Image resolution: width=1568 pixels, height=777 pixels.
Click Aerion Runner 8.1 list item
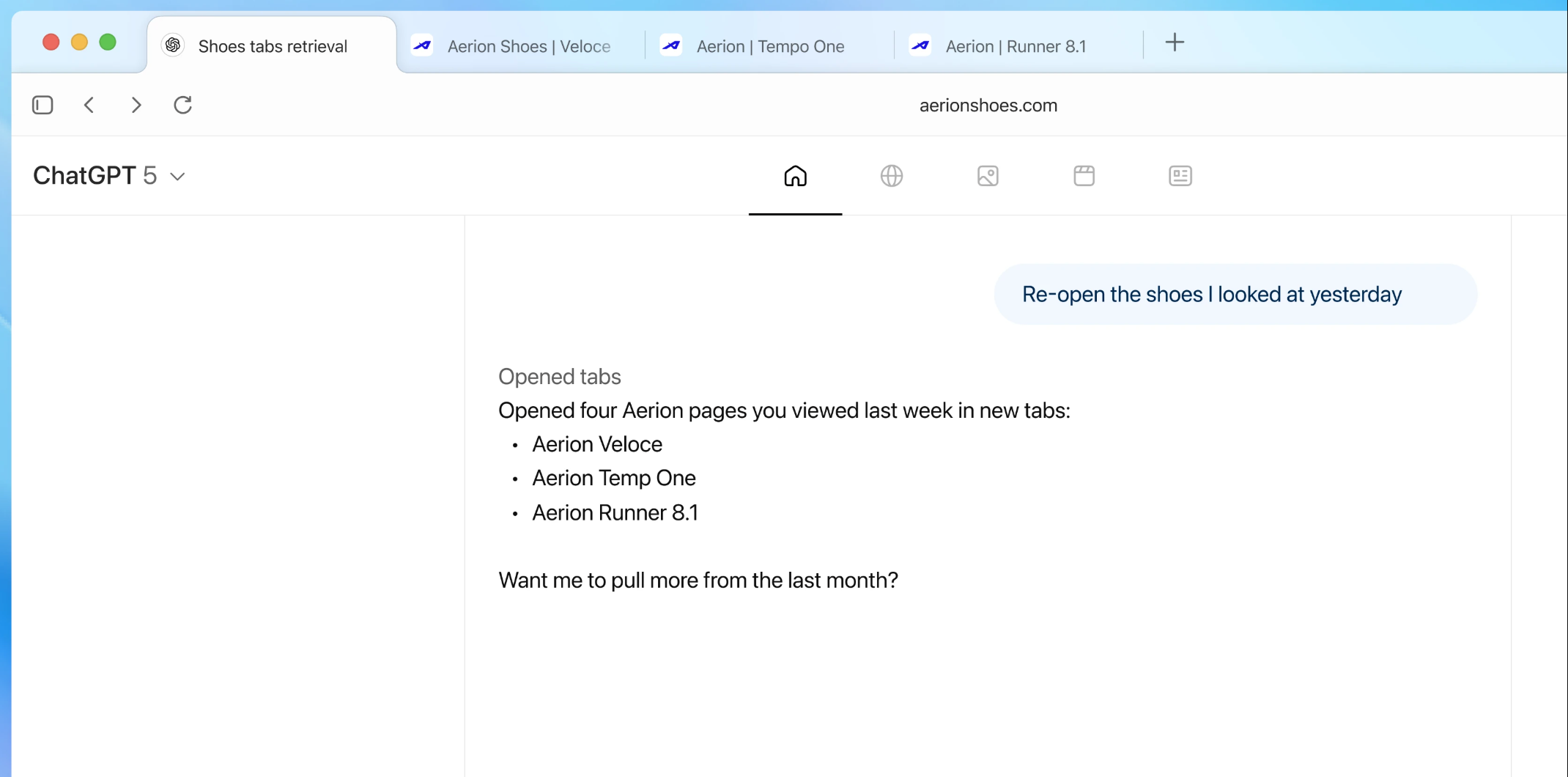(615, 512)
